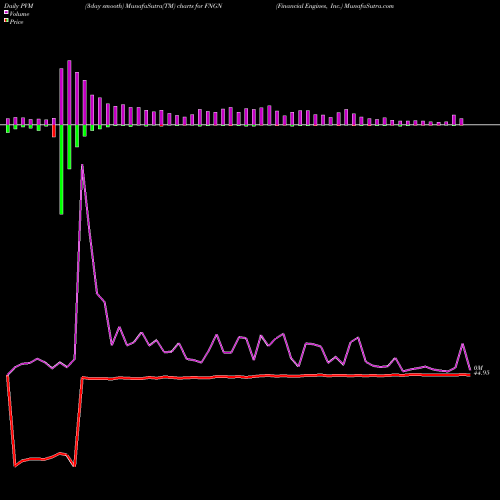
Task: Click the 'Price' legend label
Action: pyautogui.click(x=16, y=22)
